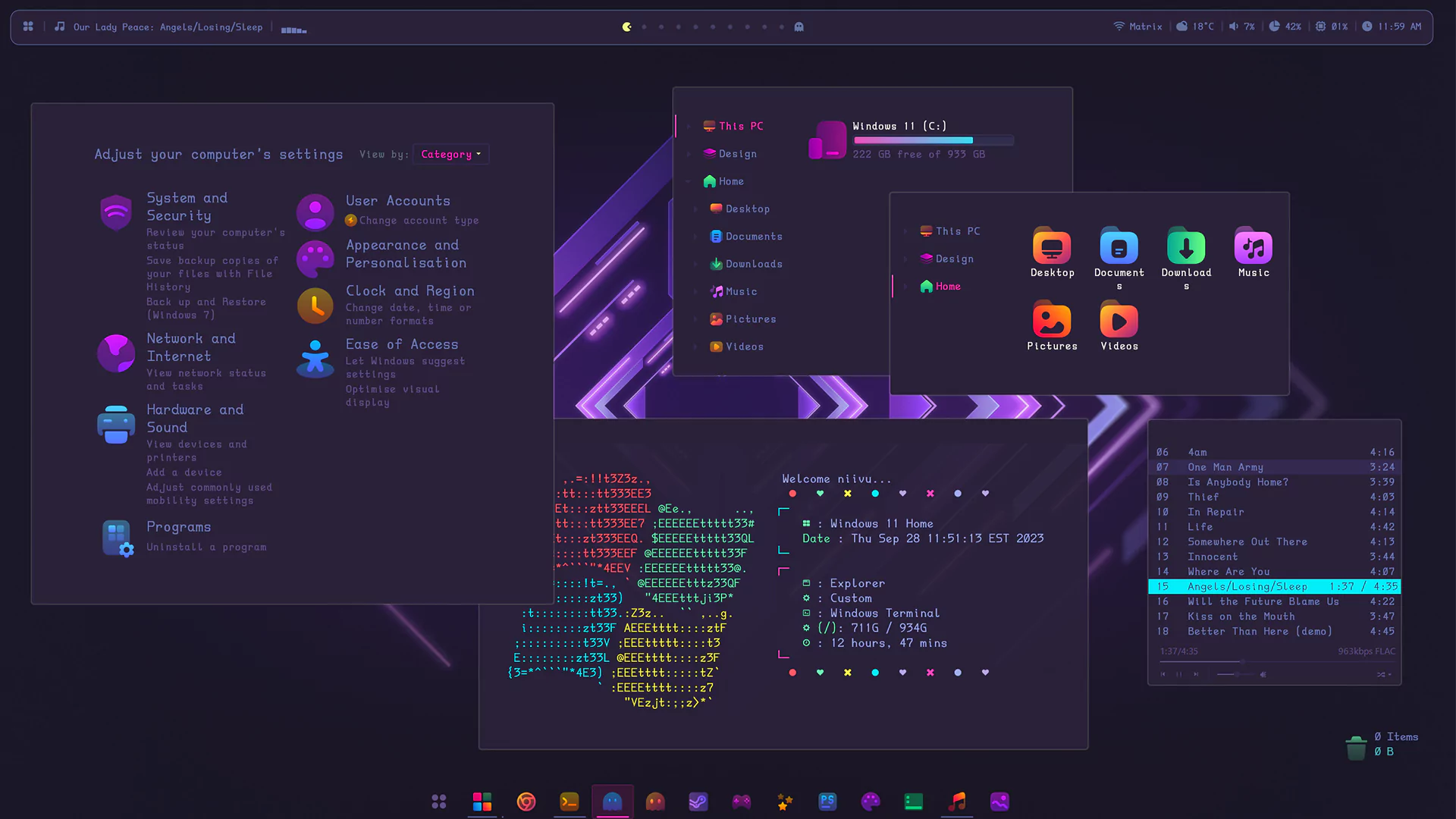Open Chrome from the dock

(x=526, y=802)
